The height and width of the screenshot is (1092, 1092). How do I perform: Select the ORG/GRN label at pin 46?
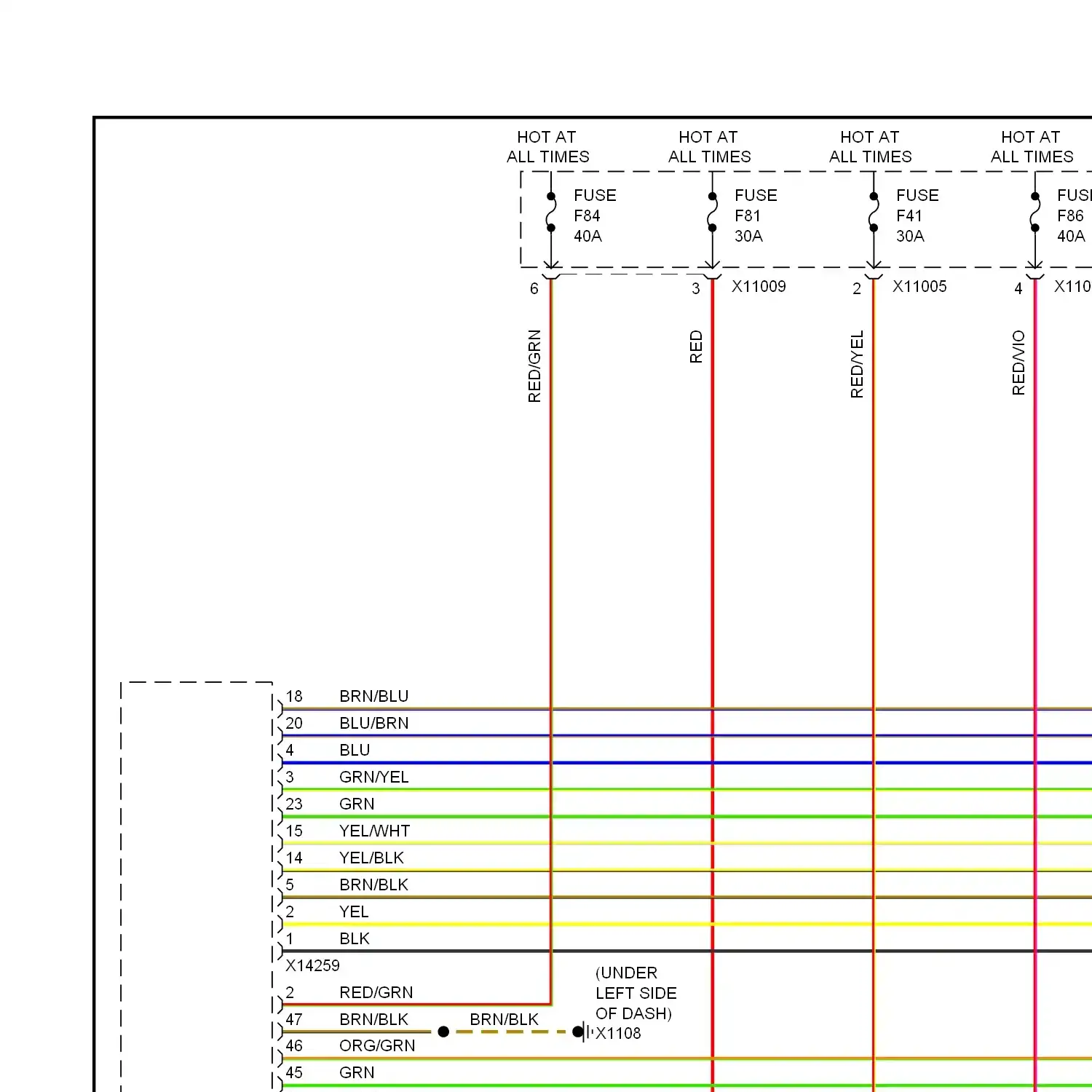(377, 1045)
